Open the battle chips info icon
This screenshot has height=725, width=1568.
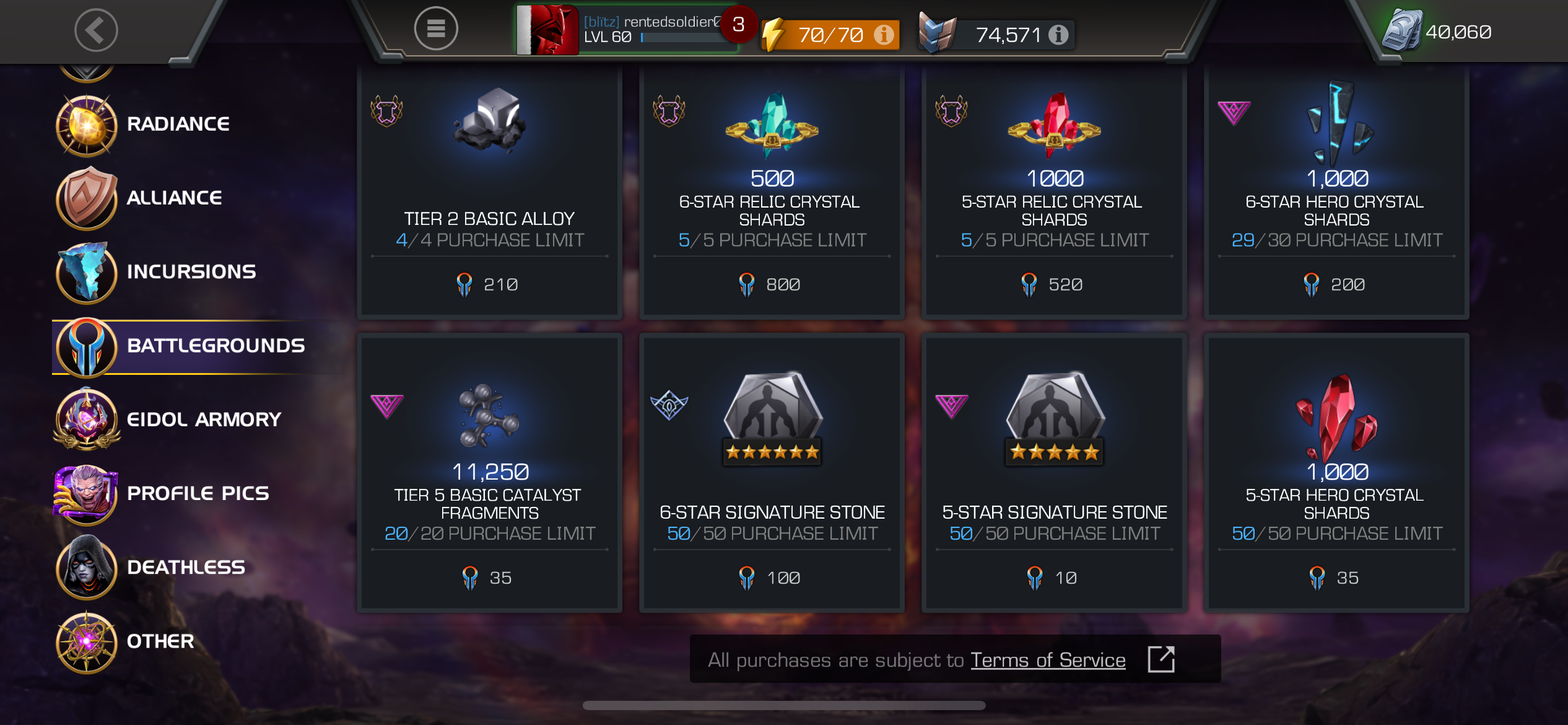[1058, 35]
